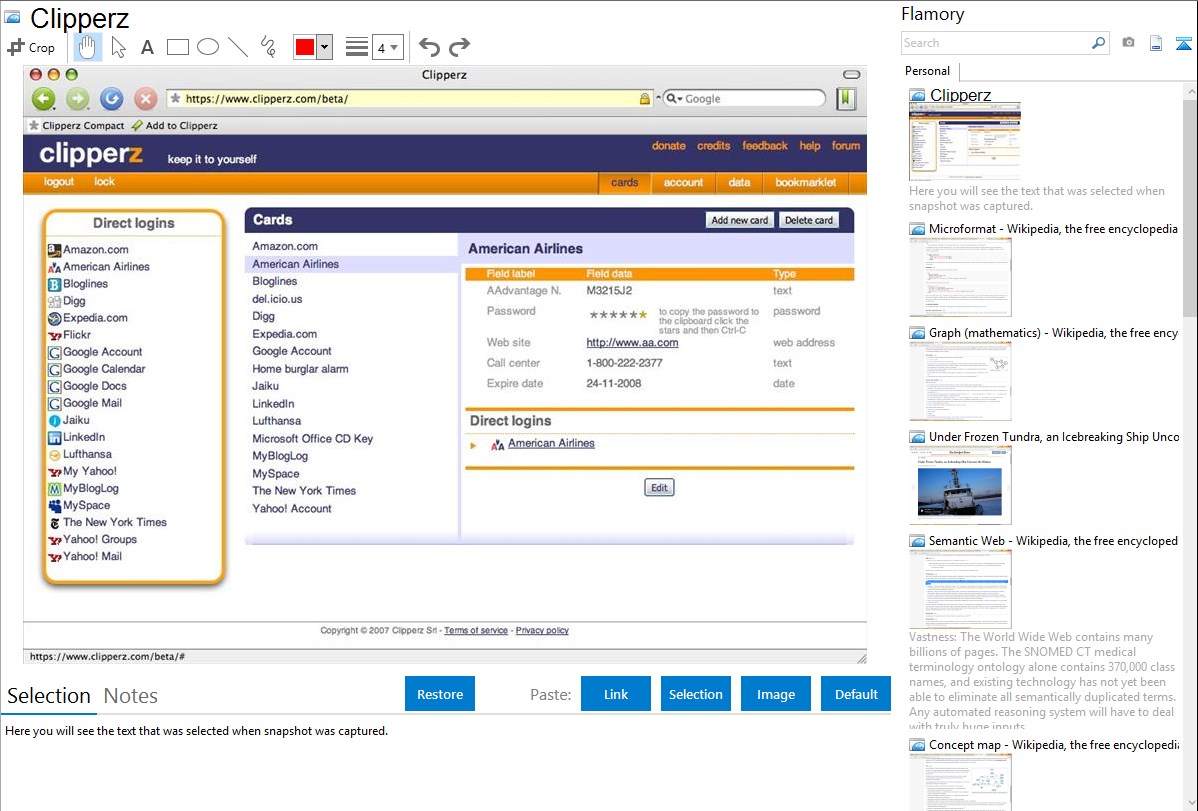This screenshot has height=811, width=1198.
Task: Focus the Flamory search field
Action: click(996, 43)
